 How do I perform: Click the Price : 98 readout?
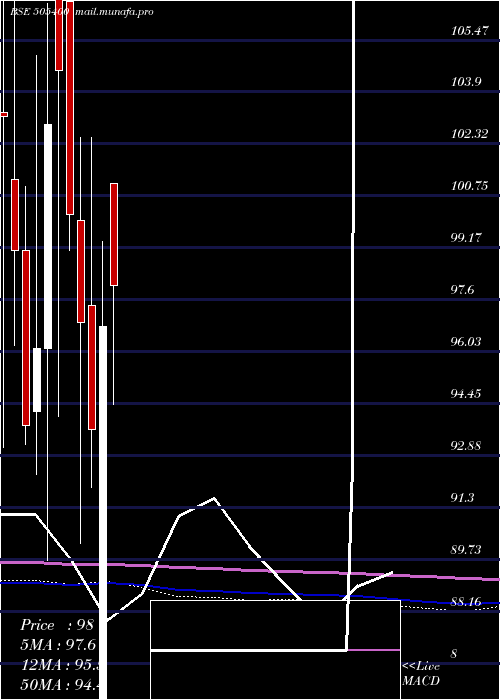(56, 625)
